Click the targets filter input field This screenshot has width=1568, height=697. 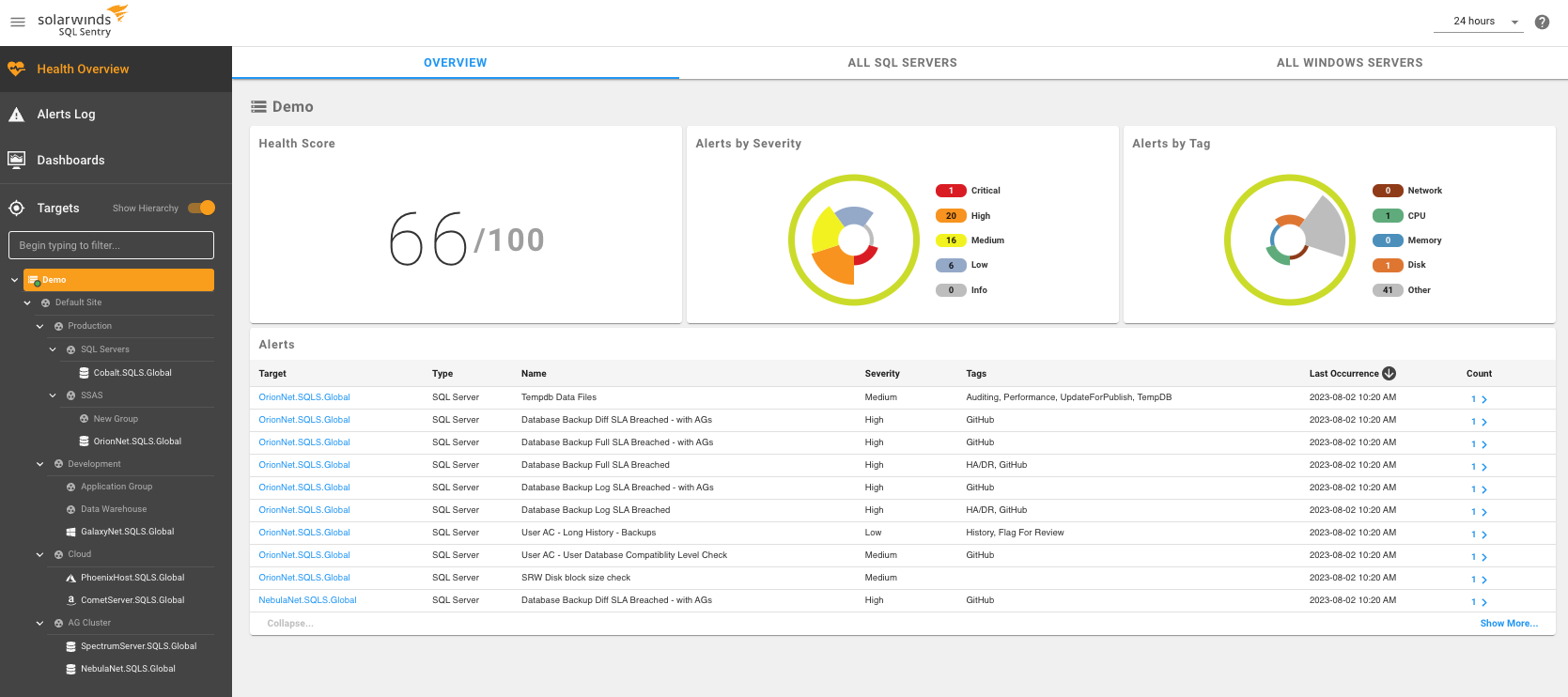(x=111, y=245)
